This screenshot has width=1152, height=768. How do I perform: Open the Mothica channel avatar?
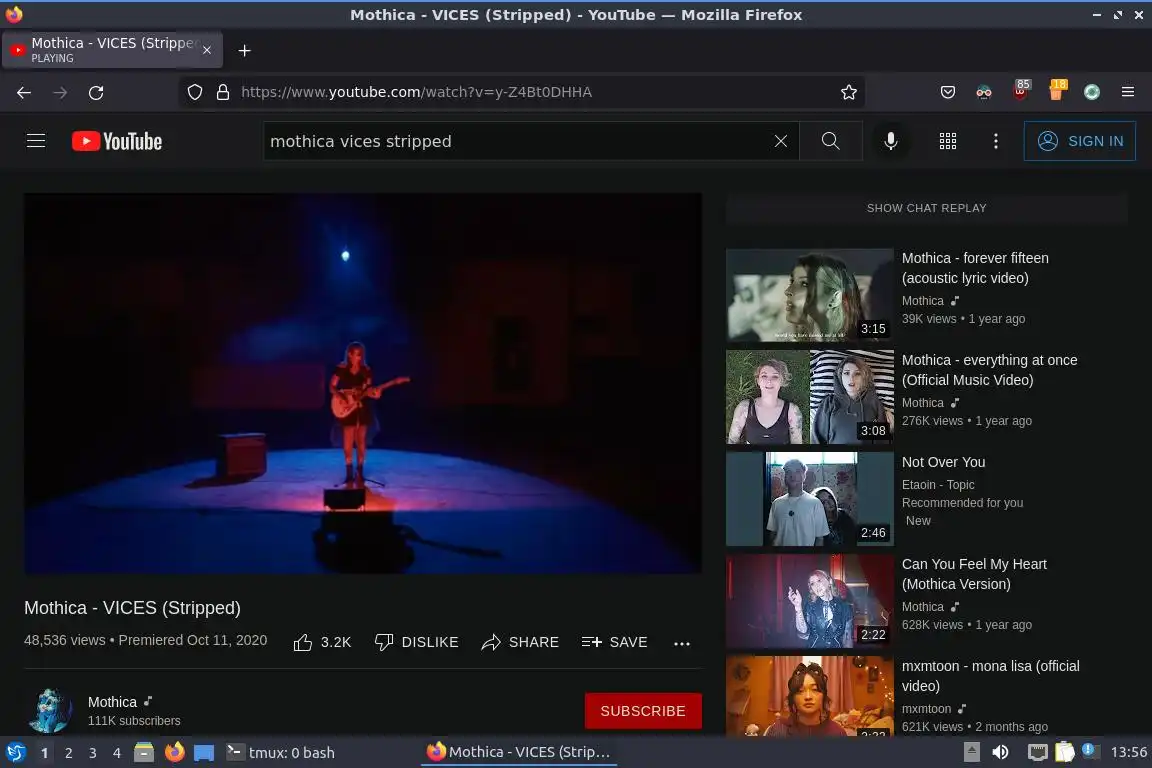coord(50,711)
